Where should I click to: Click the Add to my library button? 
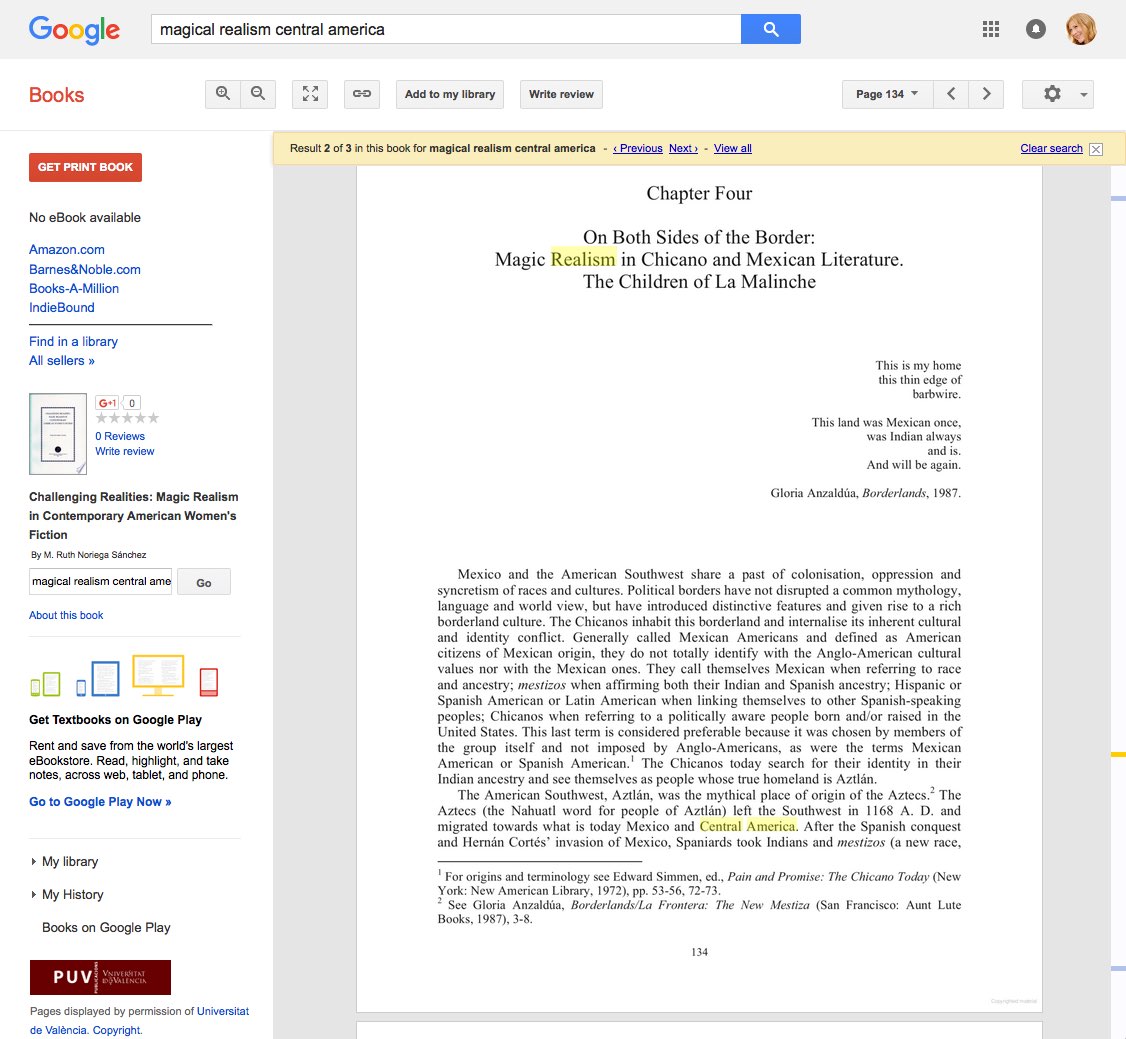coord(450,94)
